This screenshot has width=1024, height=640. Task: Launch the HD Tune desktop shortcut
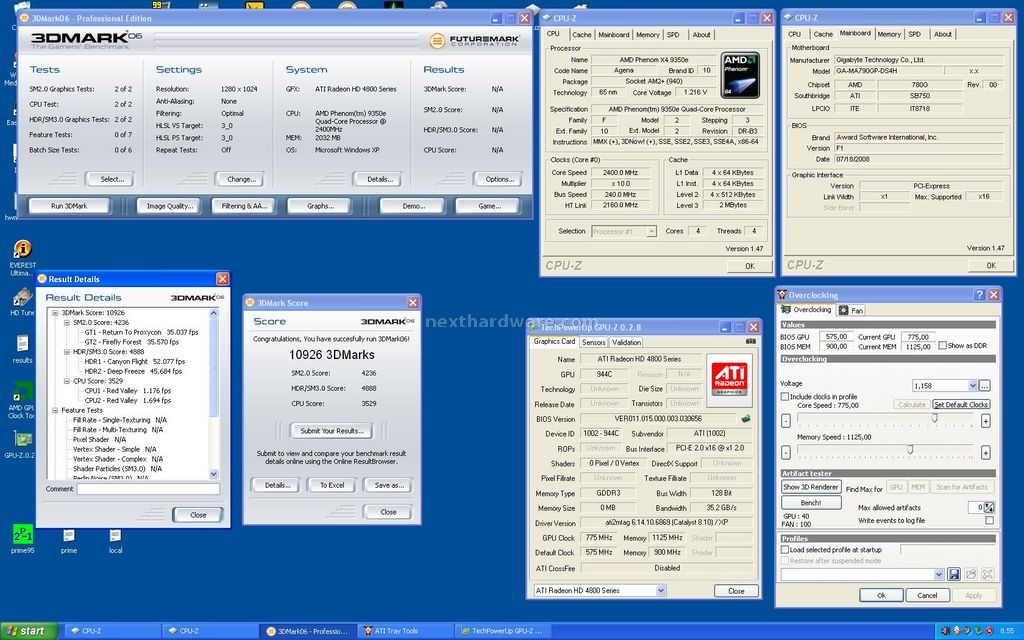pos(22,302)
